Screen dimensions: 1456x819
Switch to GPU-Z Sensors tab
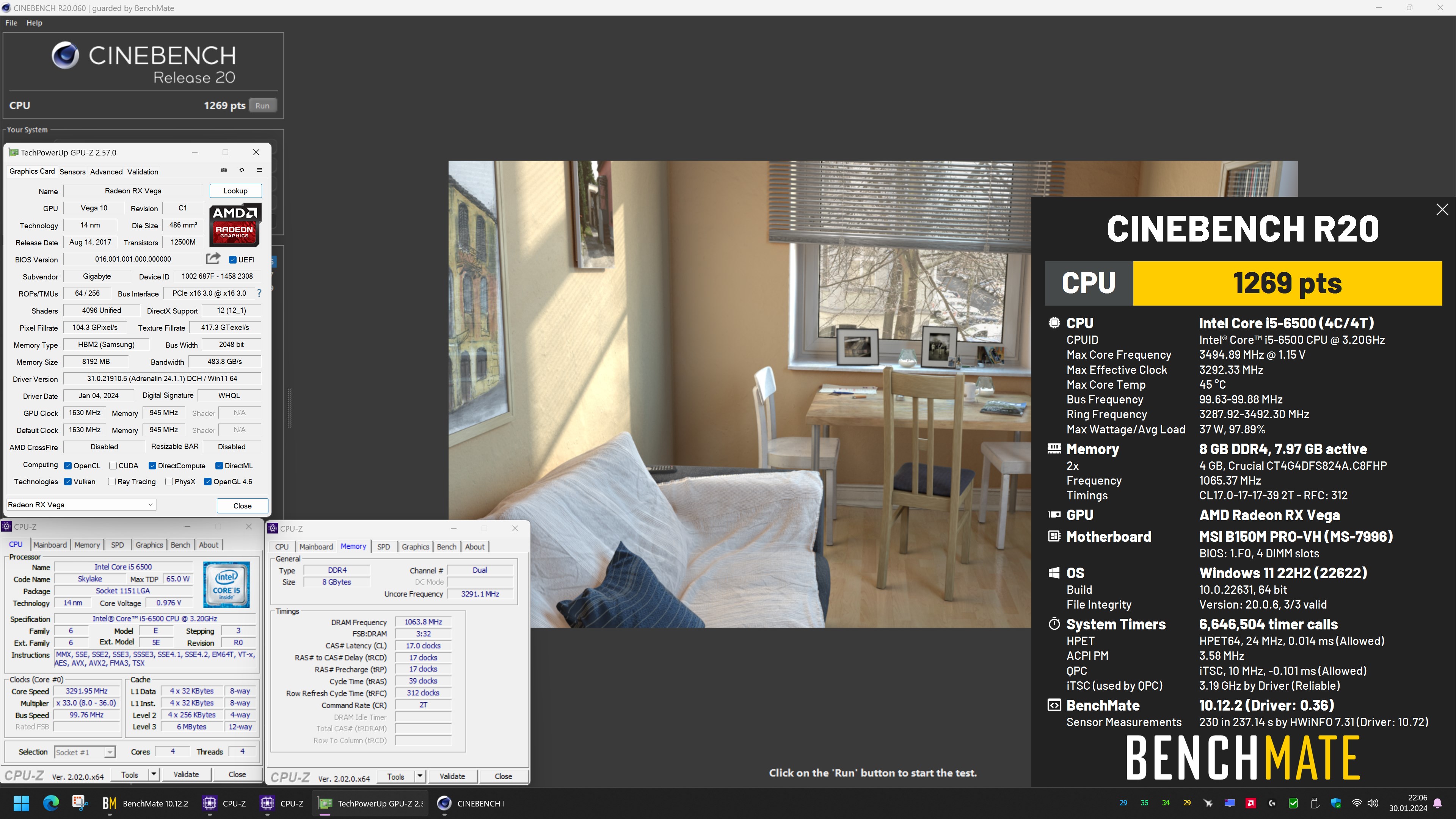tap(72, 172)
